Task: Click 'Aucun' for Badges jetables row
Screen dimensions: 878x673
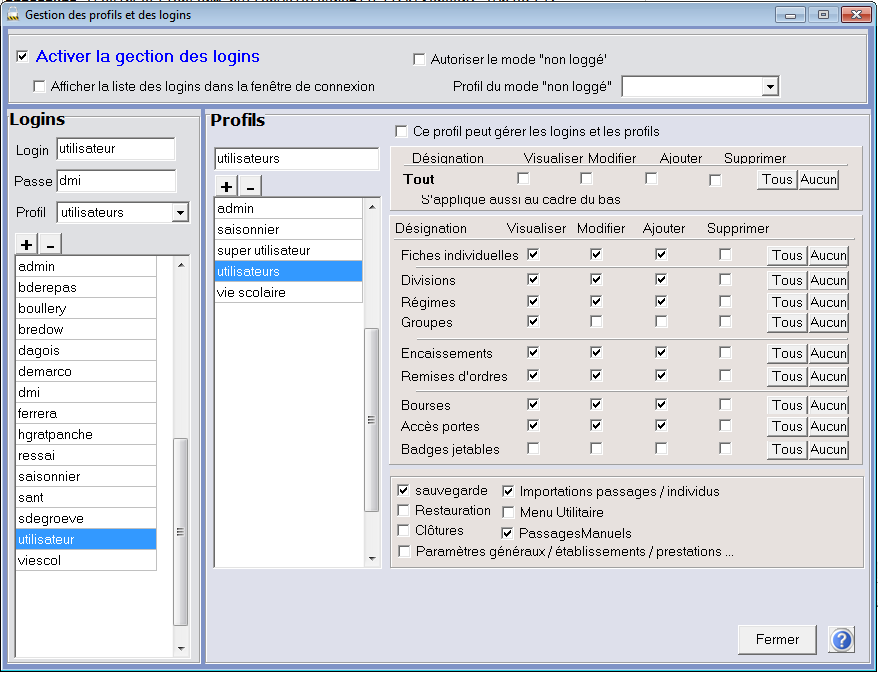Action: pyautogui.click(x=828, y=449)
